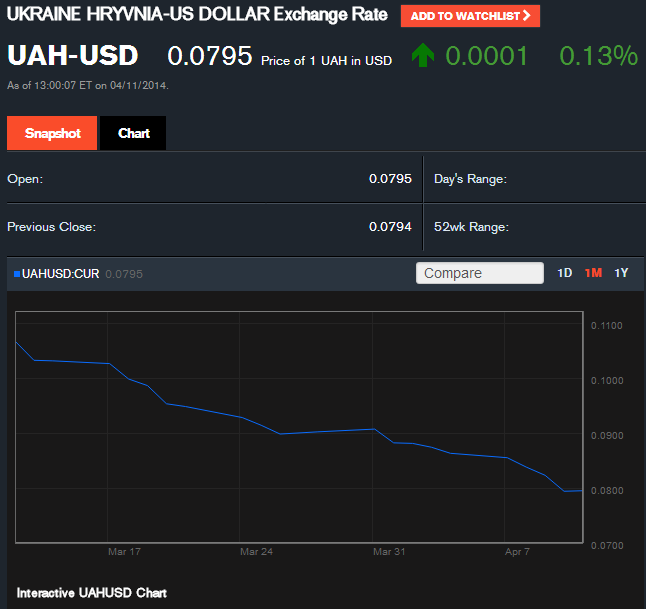Focus the Compare input field

tap(479, 273)
